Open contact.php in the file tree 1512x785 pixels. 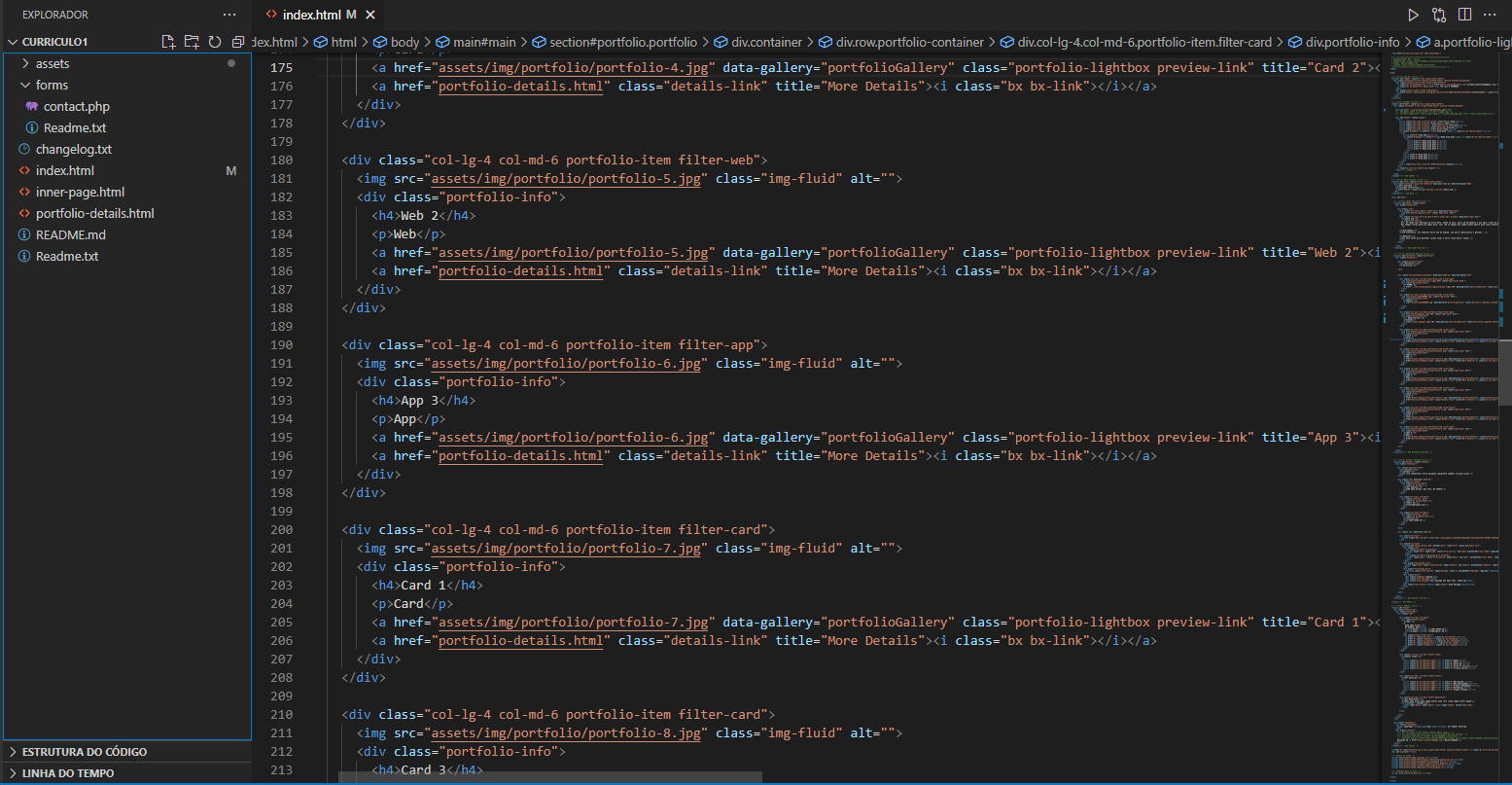pos(76,106)
